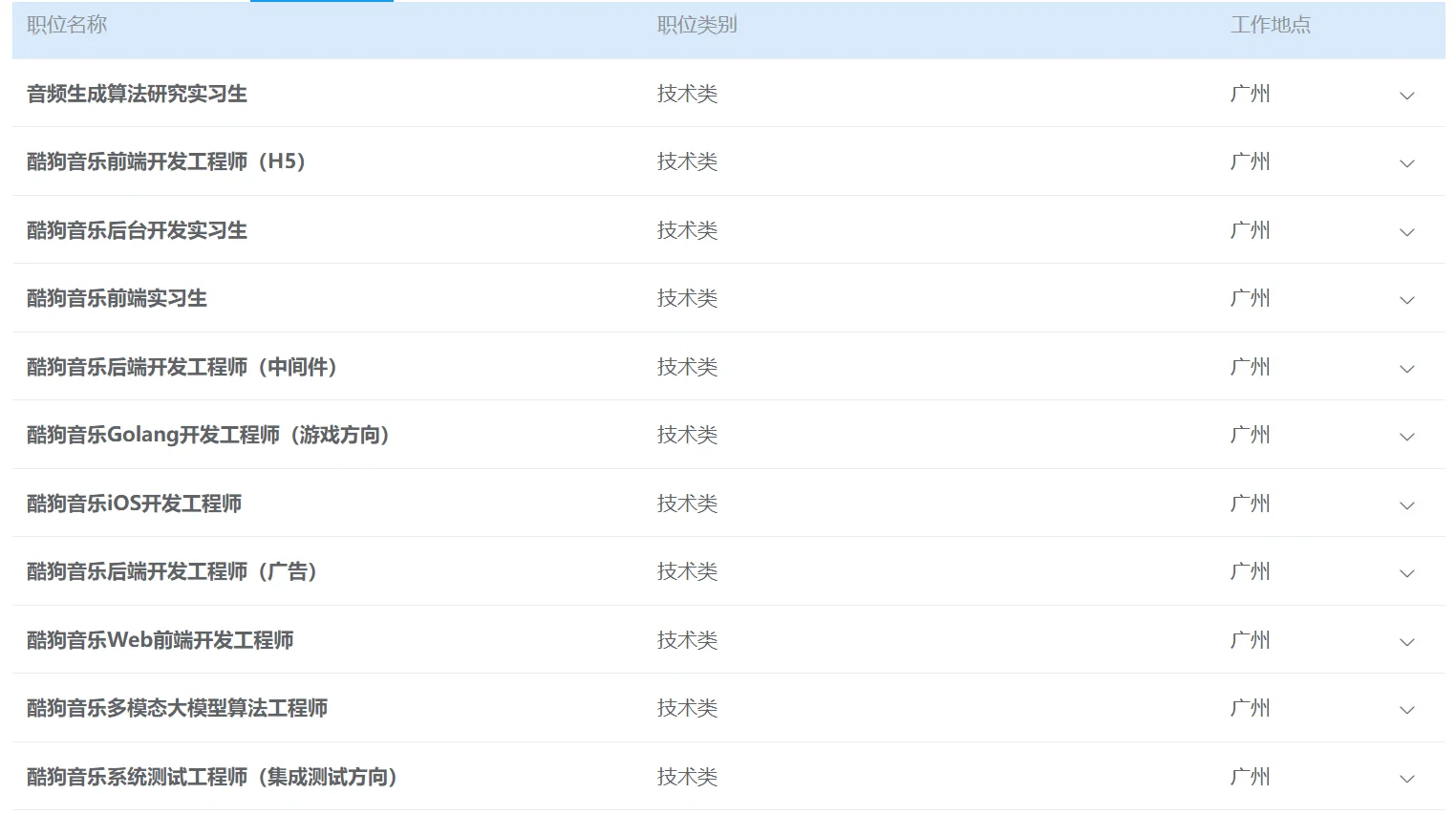Click 技术类 in the iOS开发工程师 row

pos(687,504)
